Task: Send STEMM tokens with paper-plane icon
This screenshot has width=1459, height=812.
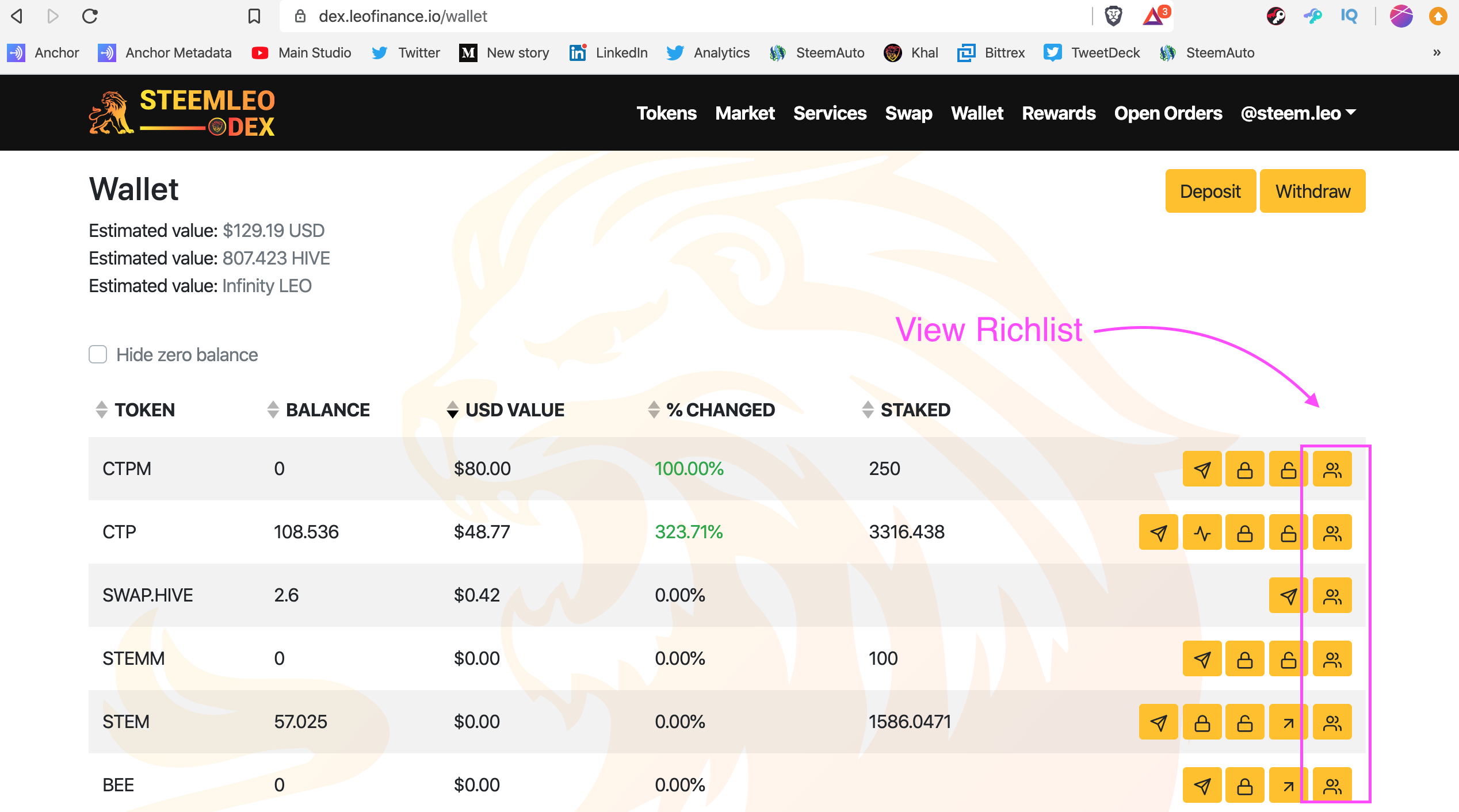Action: 1202,658
